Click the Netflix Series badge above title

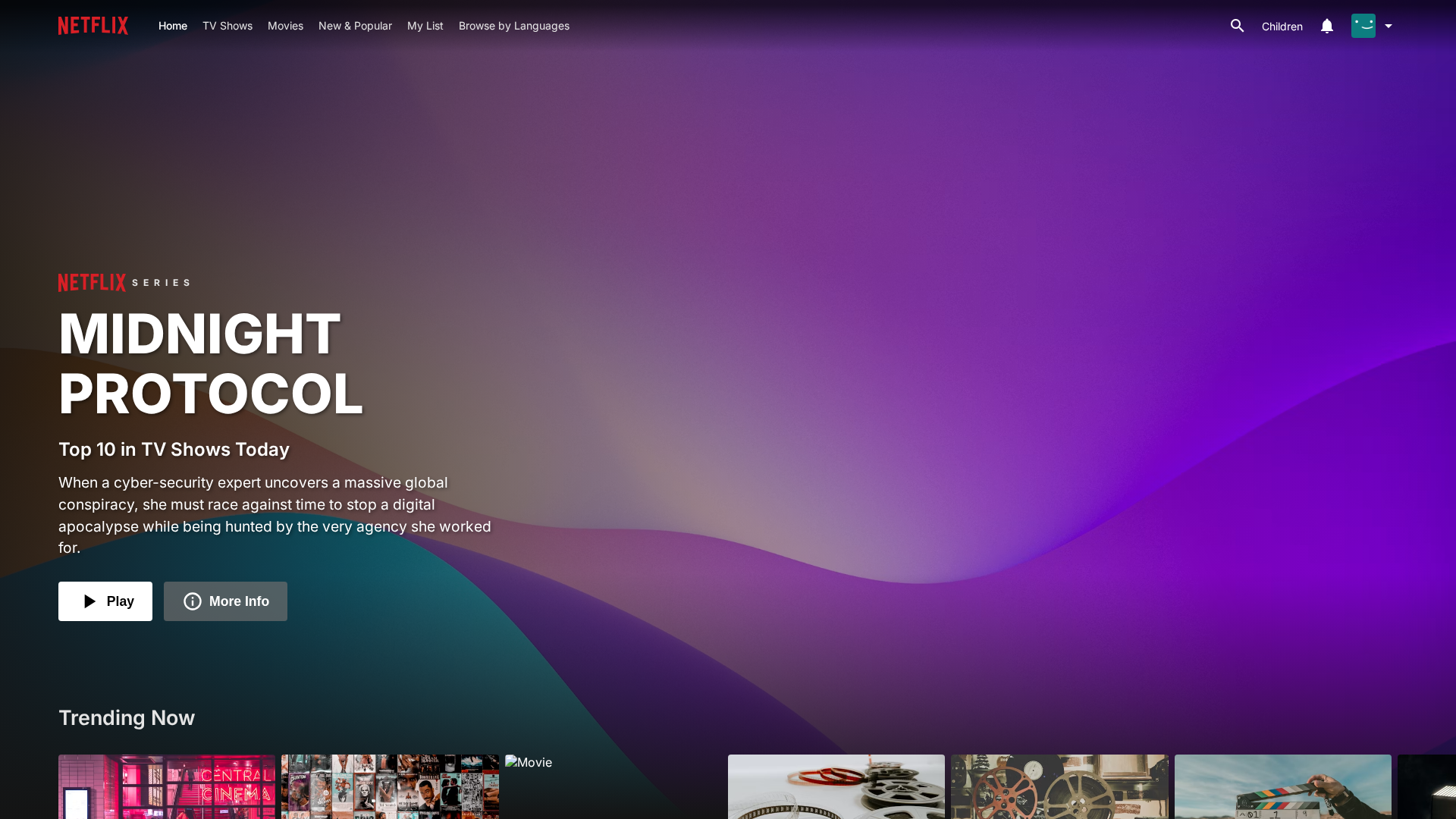point(124,283)
